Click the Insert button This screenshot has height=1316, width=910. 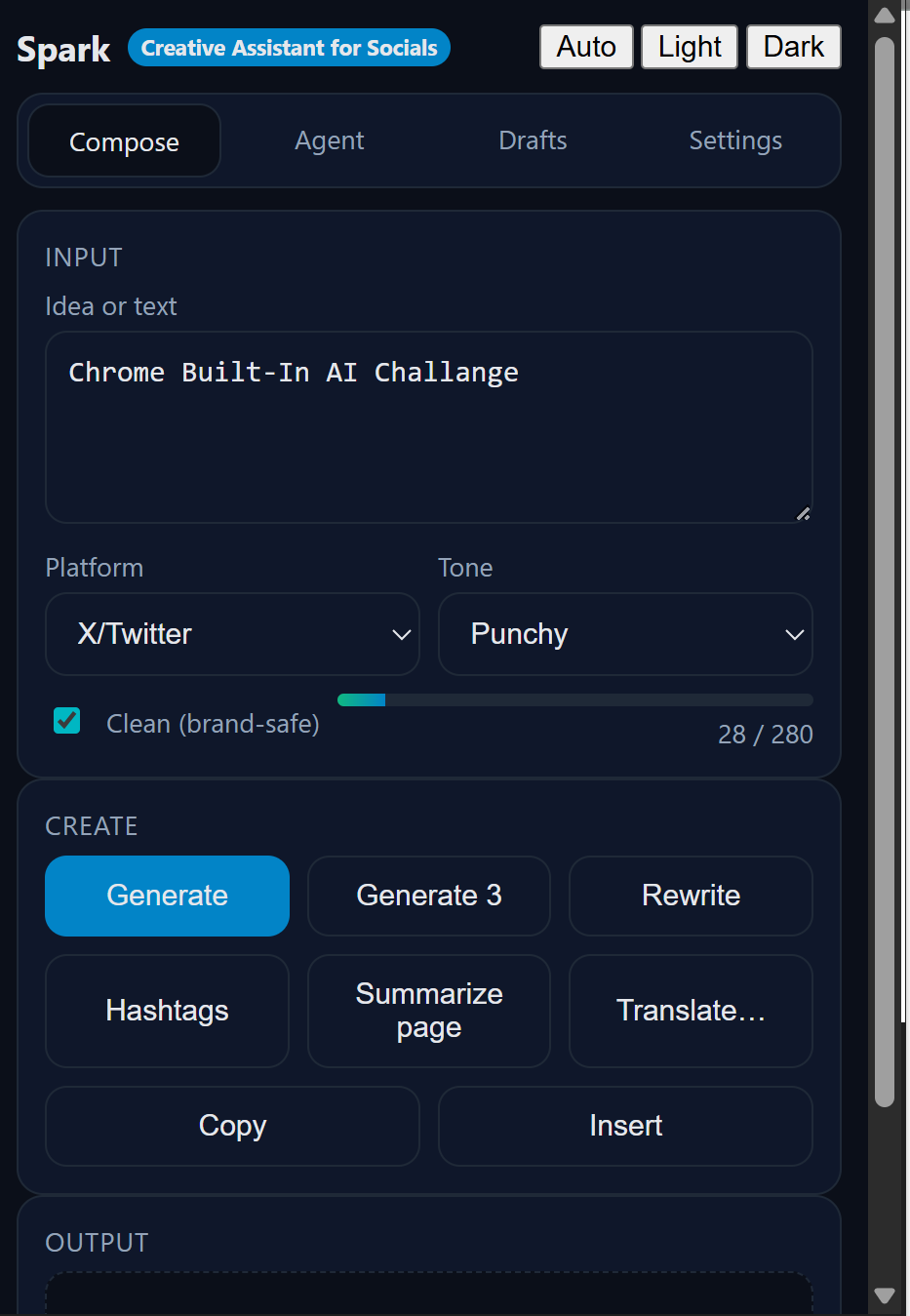pos(625,1126)
